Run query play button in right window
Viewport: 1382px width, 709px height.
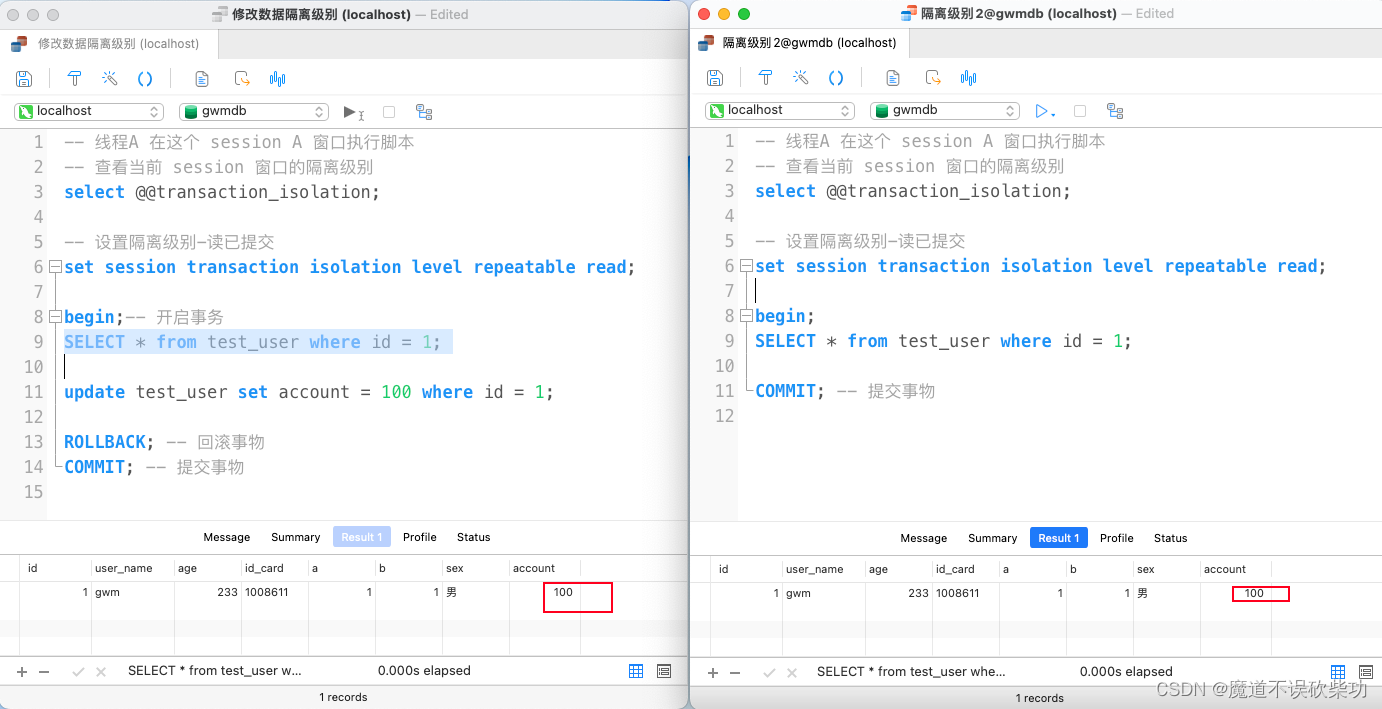coord(1045,111)
